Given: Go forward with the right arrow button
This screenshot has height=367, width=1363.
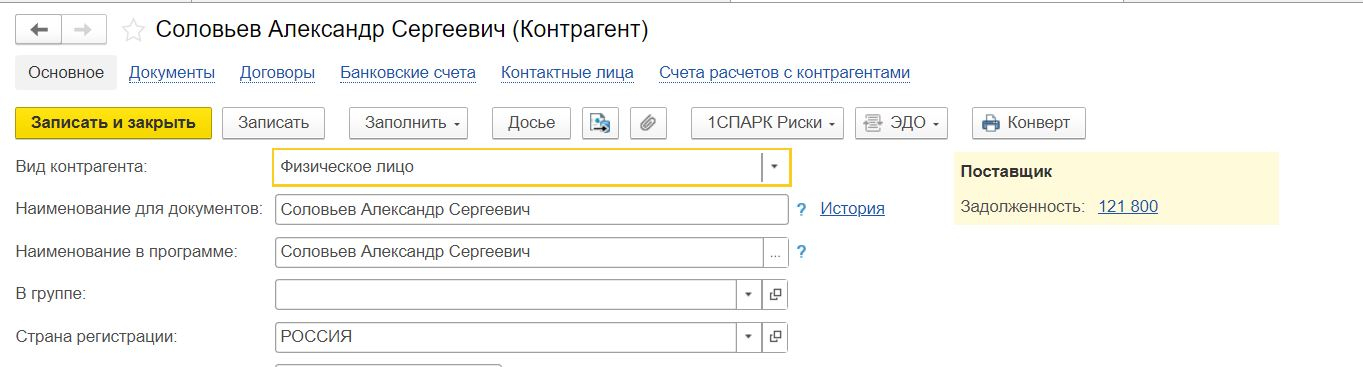Looking at the screenshot, I should [84, 30].
